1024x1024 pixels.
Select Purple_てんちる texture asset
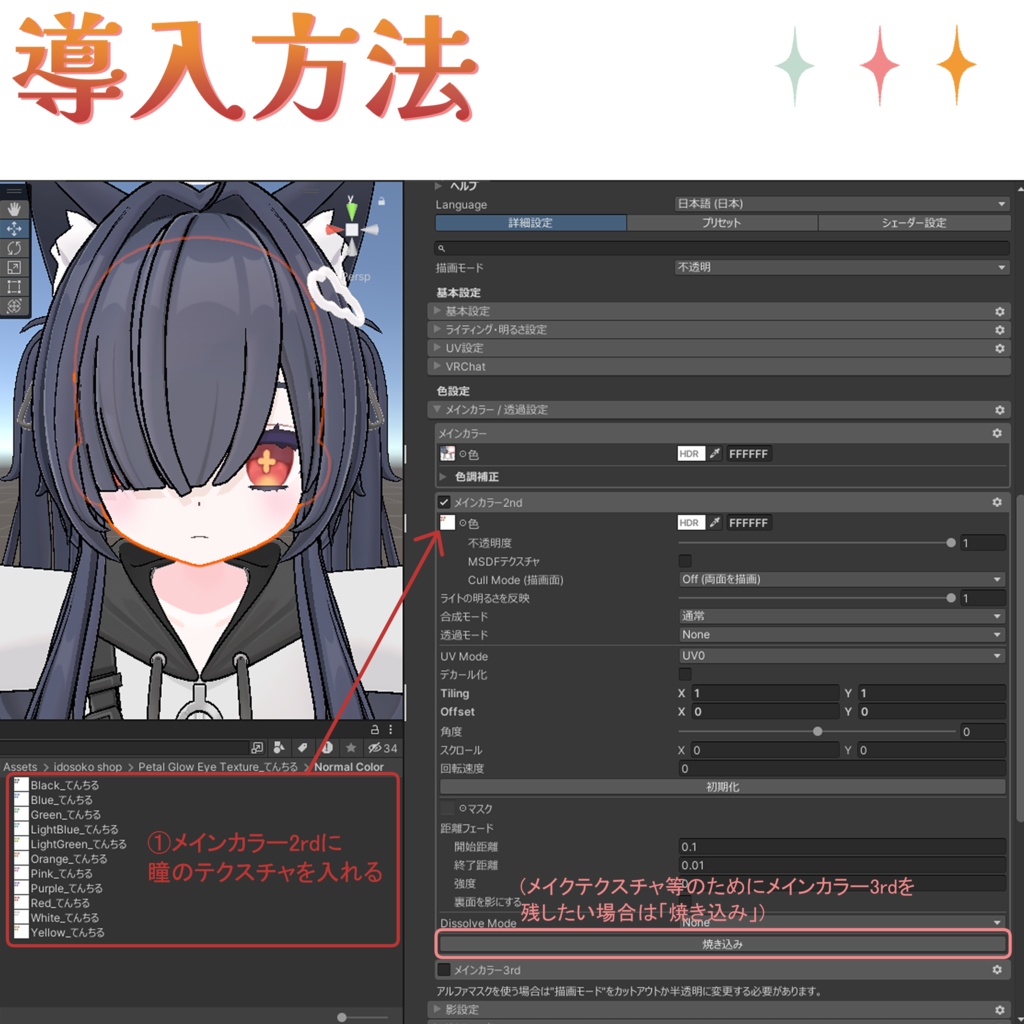coord(66,888)
